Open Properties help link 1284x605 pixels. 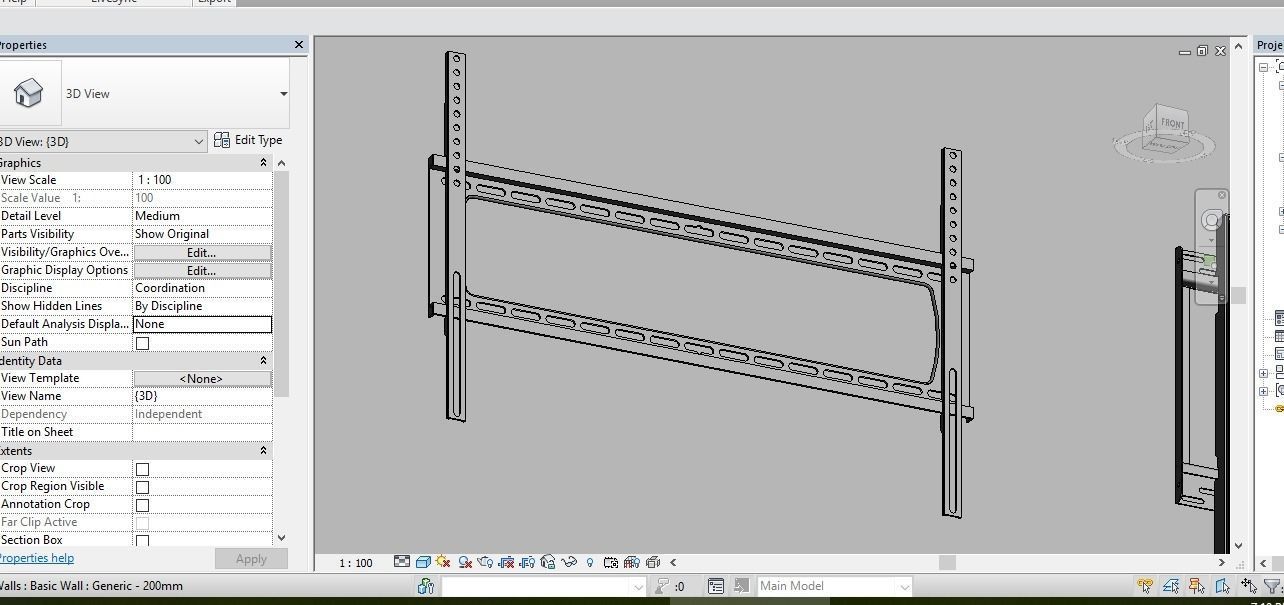tap(37, 558)
